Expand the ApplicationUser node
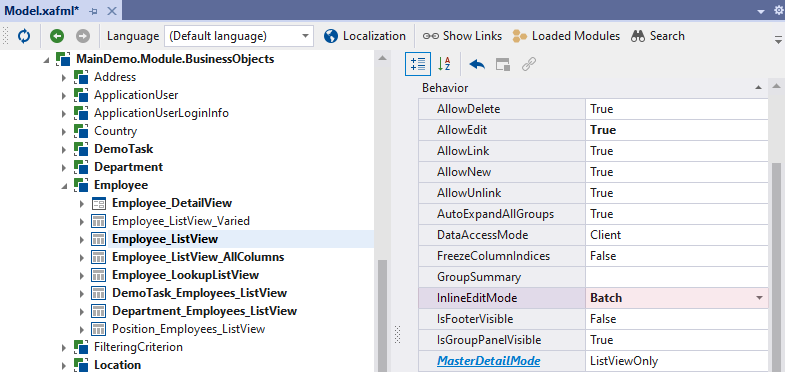The height and width of the screenshot is (372, 785). pos(64,96)
